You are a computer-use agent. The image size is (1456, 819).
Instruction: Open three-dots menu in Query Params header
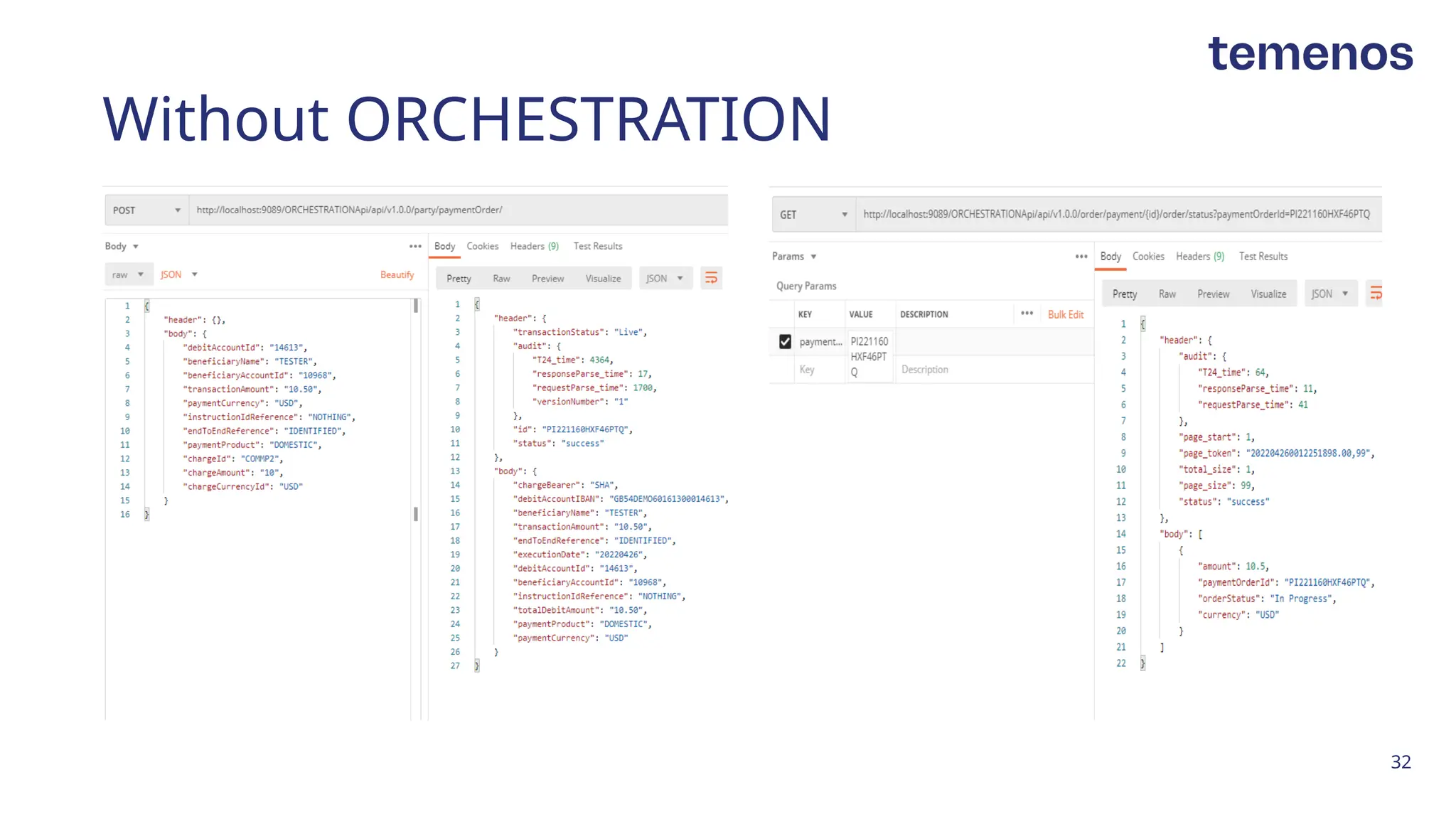tap(1027, 314)
